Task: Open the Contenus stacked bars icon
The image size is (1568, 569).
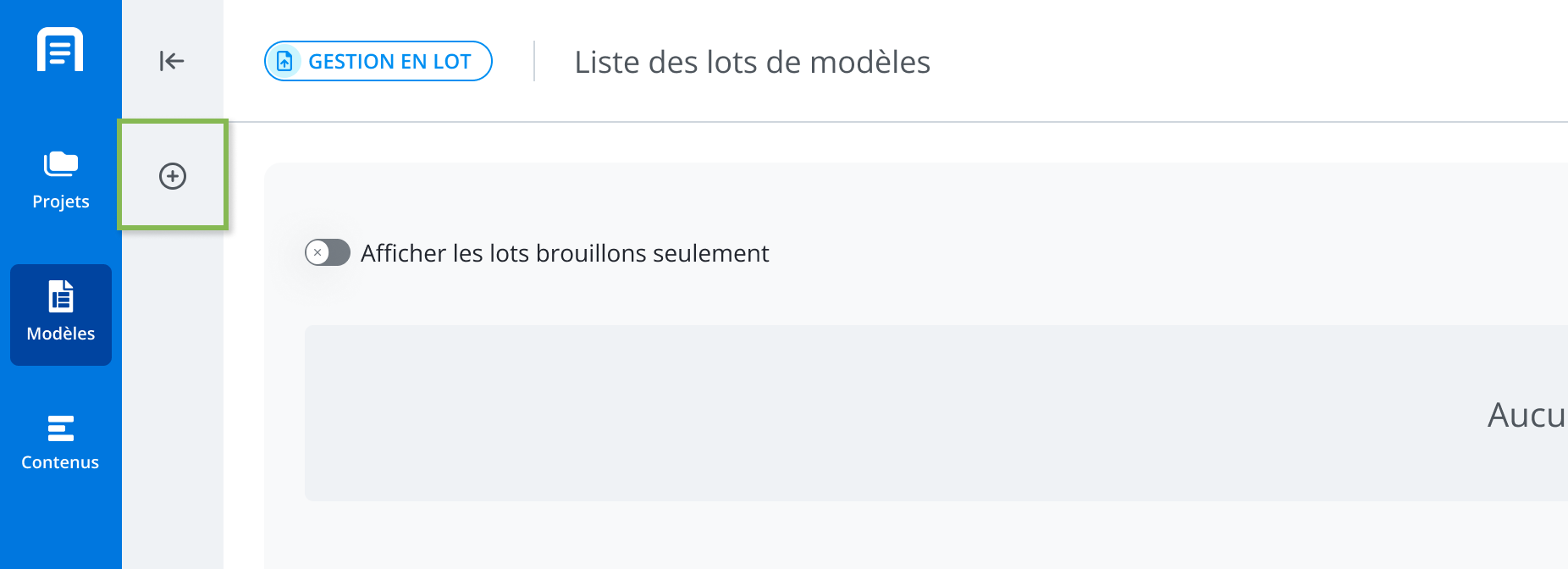Action: (61, 428)
